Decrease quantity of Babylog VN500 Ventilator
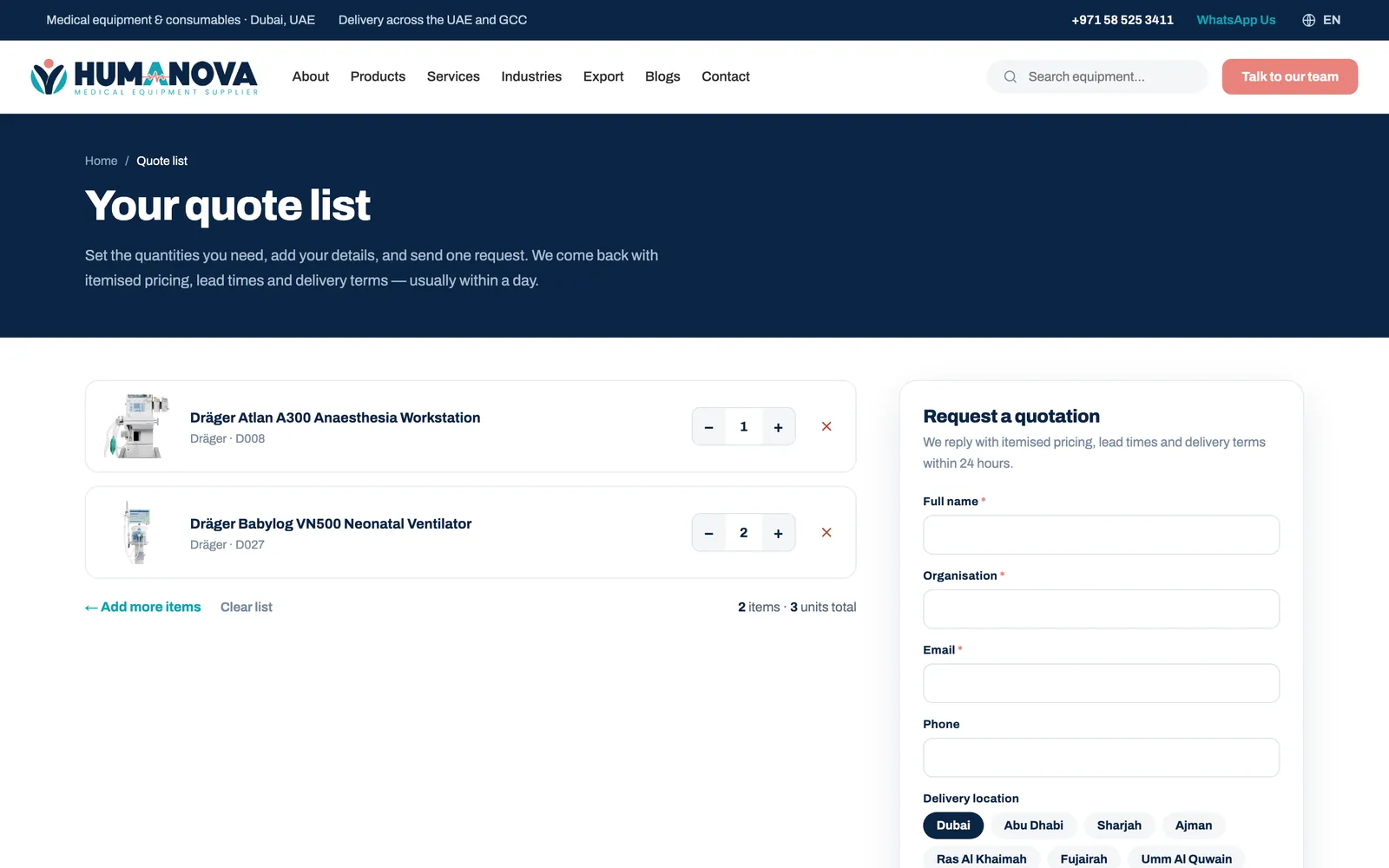 (x=709, y=532)
